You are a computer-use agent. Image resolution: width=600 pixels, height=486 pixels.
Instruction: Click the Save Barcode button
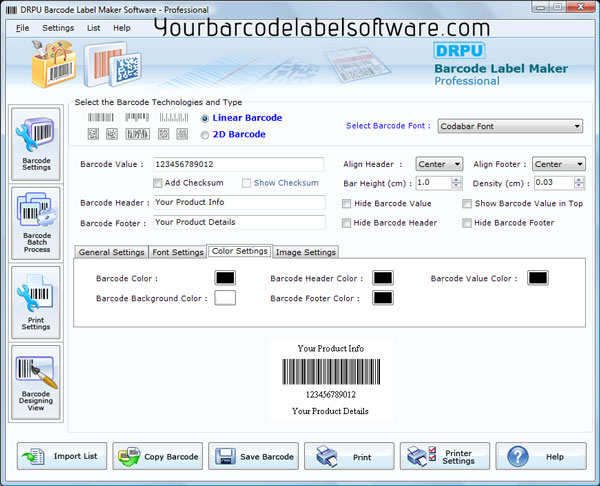click(253, 456)
